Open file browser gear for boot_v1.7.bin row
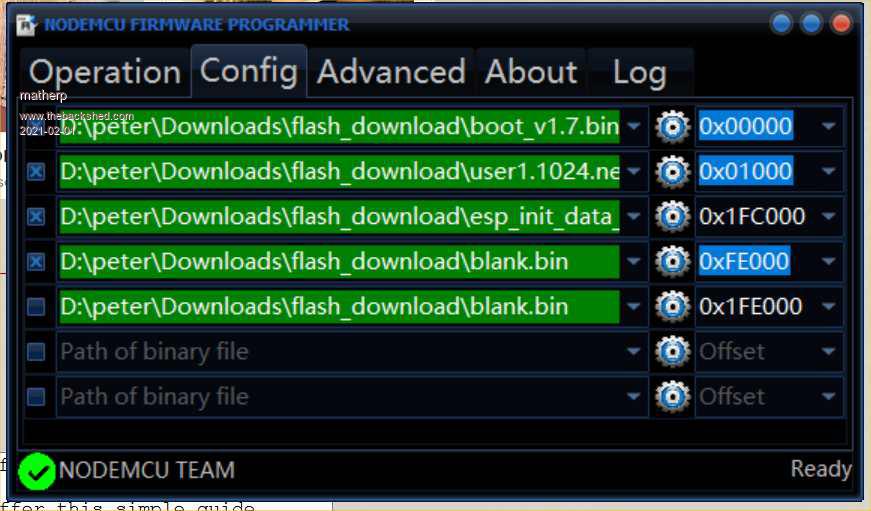The height and width of the screenshot is (511, 871). 672,127
